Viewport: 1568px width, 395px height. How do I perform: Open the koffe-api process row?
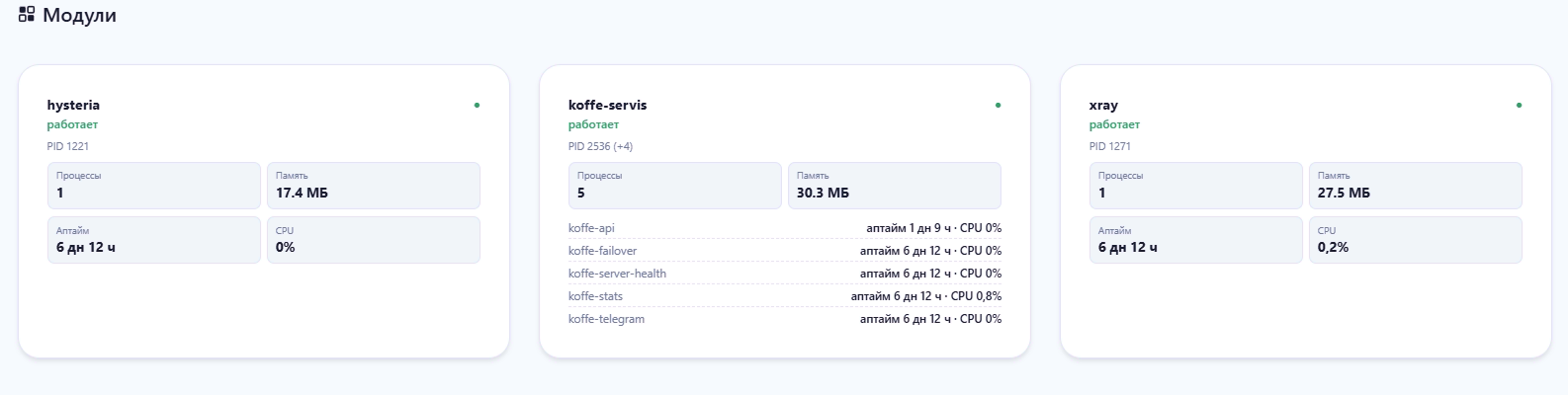[785, 228]
